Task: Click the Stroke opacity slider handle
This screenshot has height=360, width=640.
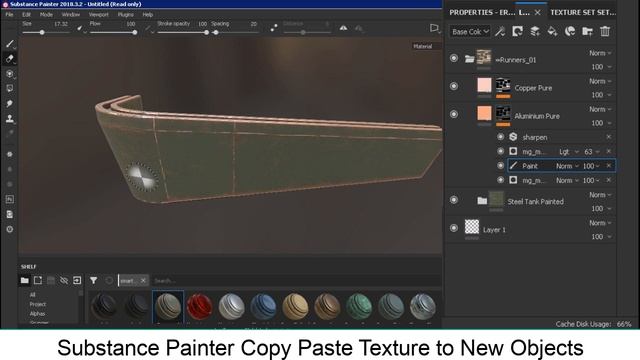Action: point(206,32)
